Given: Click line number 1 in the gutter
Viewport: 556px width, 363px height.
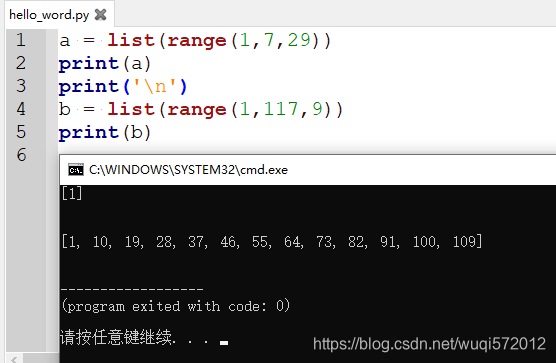Looking at the screenshot, I should tap(21, 40).
